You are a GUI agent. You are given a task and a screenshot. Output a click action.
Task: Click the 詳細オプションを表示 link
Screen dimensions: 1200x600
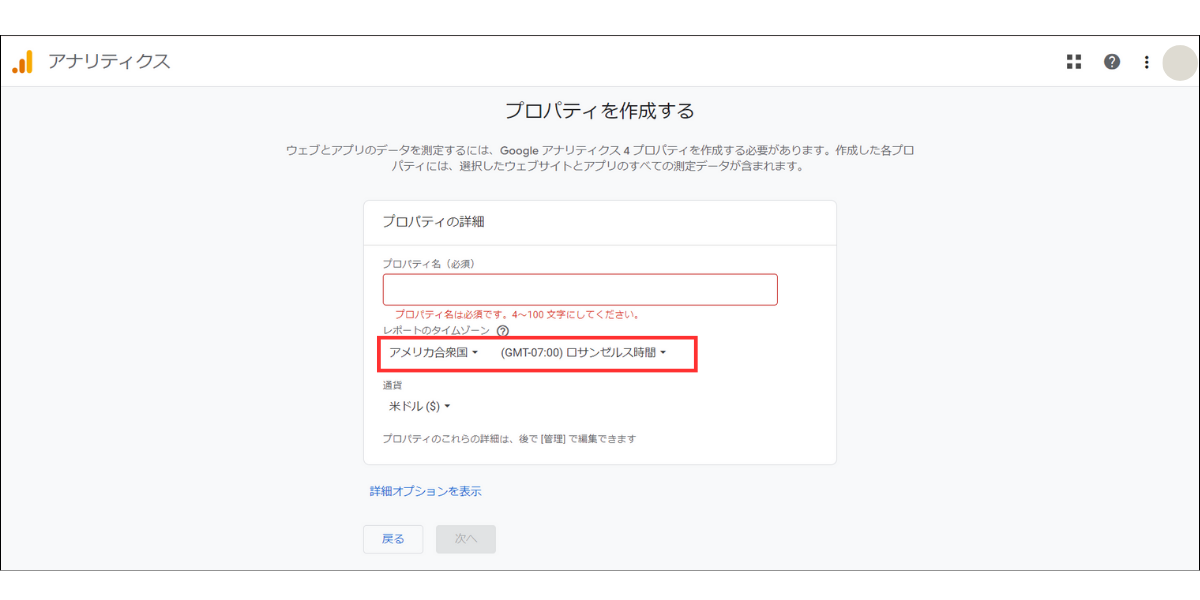426,491
